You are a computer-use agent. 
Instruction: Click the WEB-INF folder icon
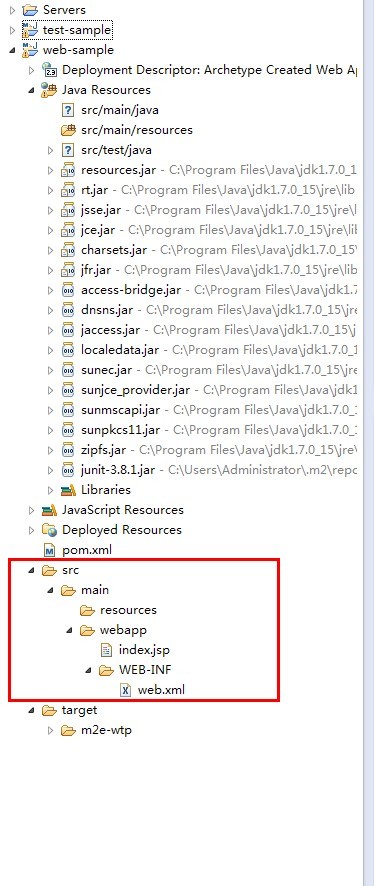coord(106,670)
